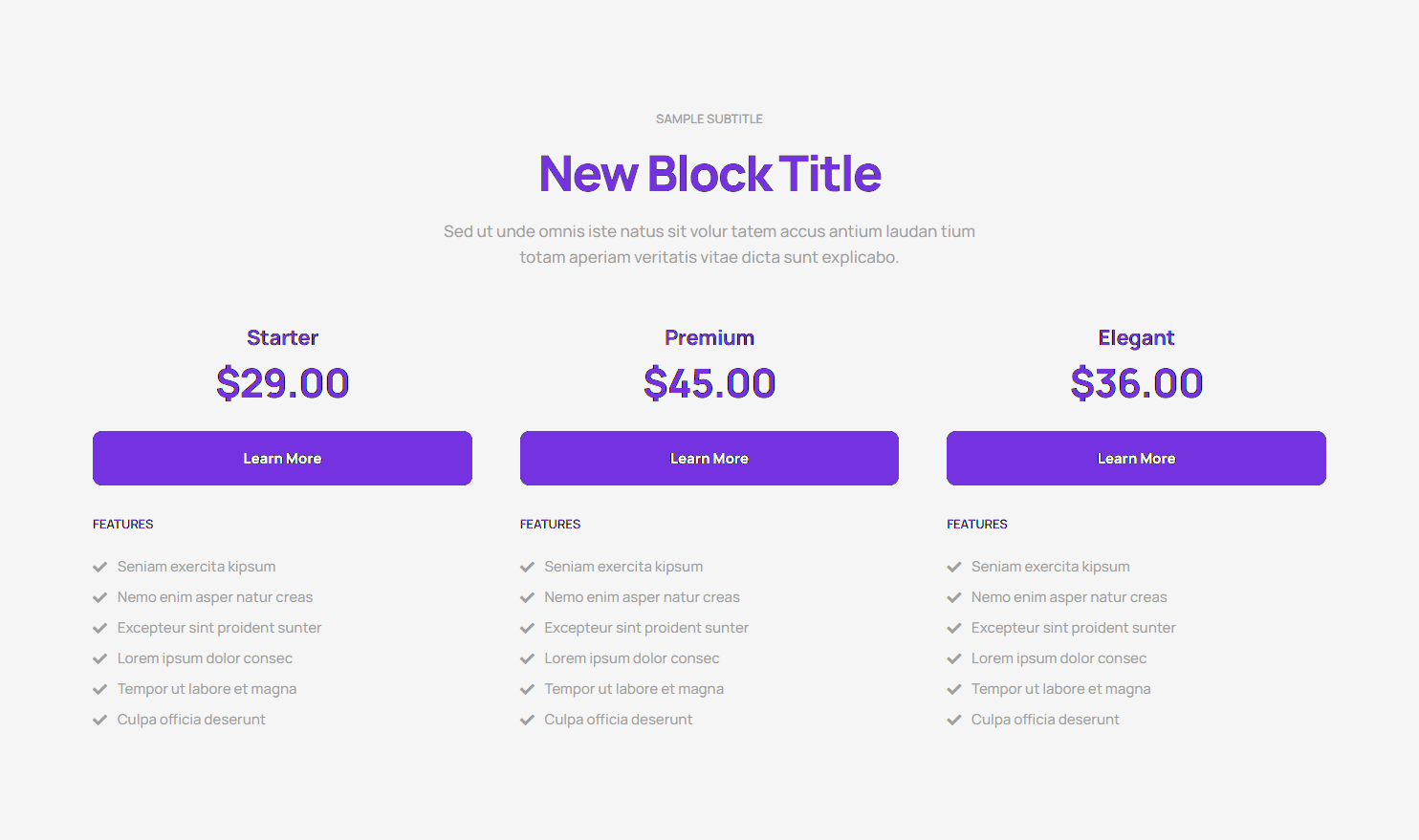Click the checkmark beside Elegant's Excepteur sint proident
This screenshot has height=840, width=1419.
click(x=953, y=628)
